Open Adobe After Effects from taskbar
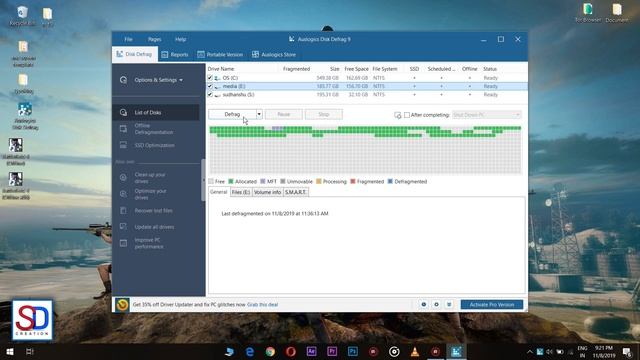This screenshot has width=640, height=360. [x=311, y=351]
